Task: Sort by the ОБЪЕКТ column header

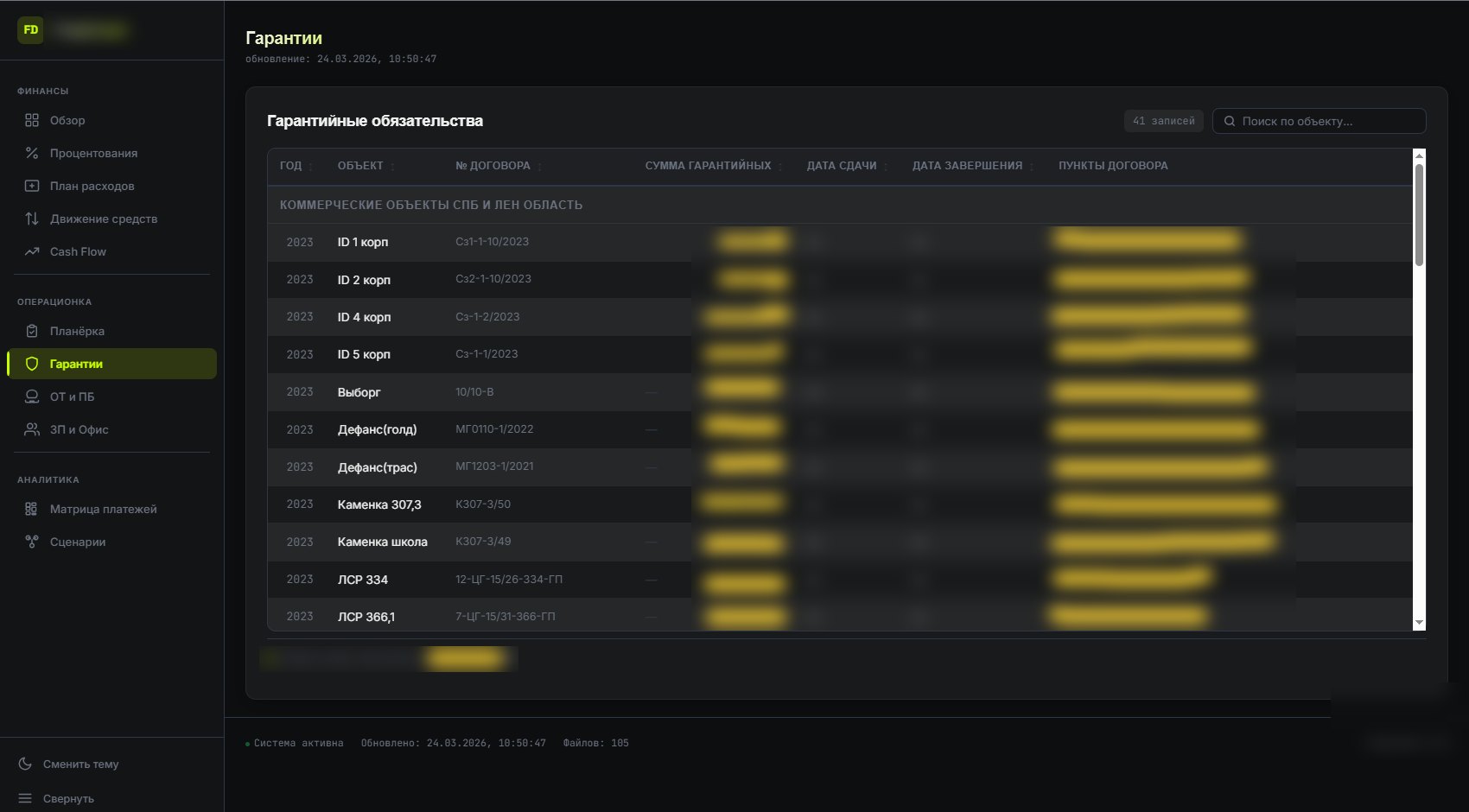Action: [366, 166]
